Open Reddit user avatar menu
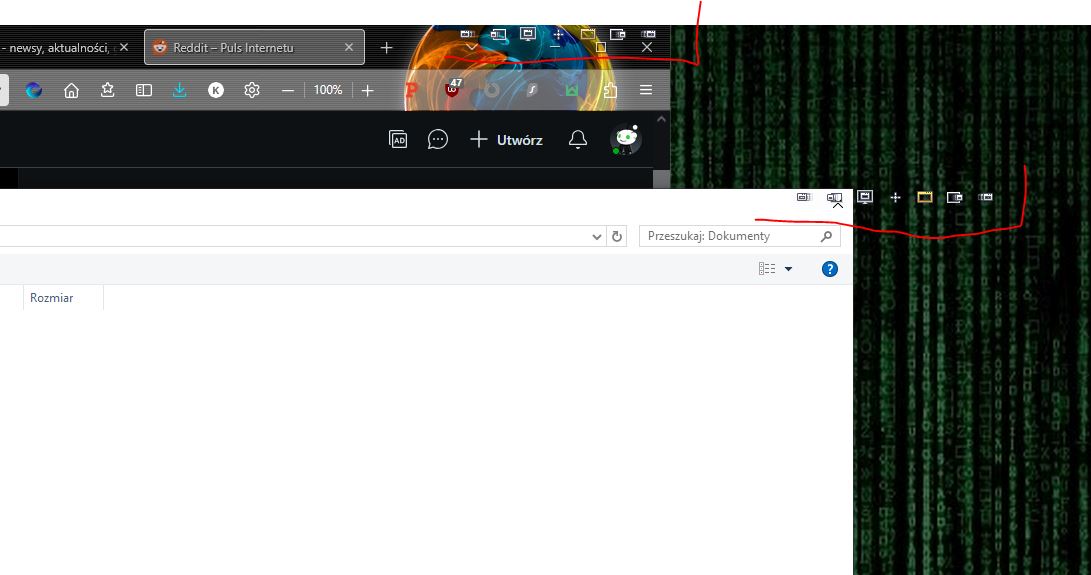The image size is (1091, 575). point(626,140)
